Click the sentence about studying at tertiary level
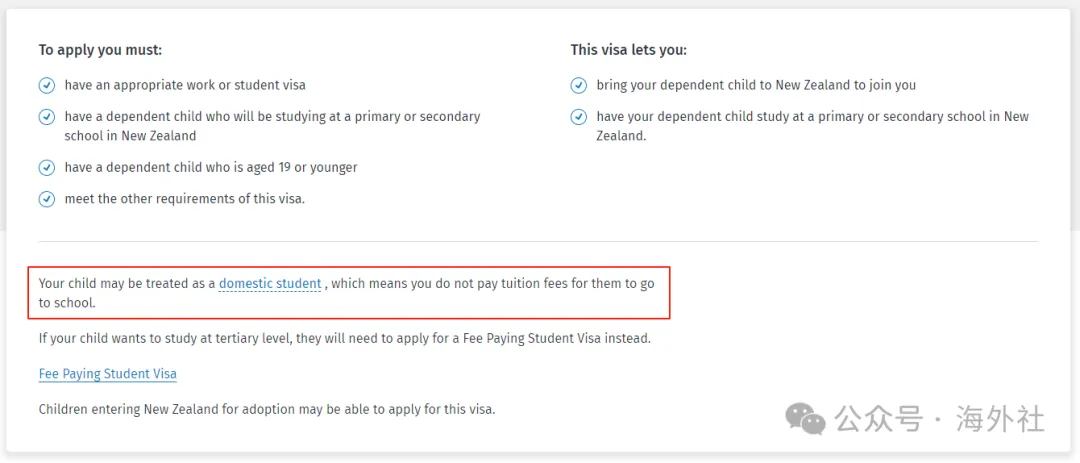This screenshot has height=463, width=1080. point(344,340)
